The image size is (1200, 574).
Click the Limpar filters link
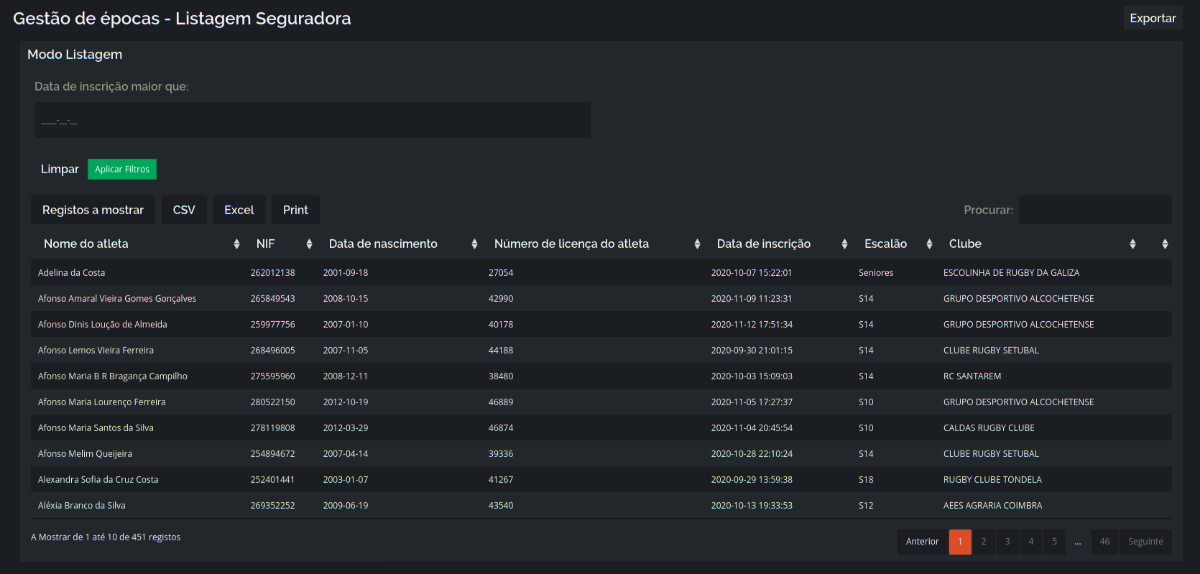point(60,169)
